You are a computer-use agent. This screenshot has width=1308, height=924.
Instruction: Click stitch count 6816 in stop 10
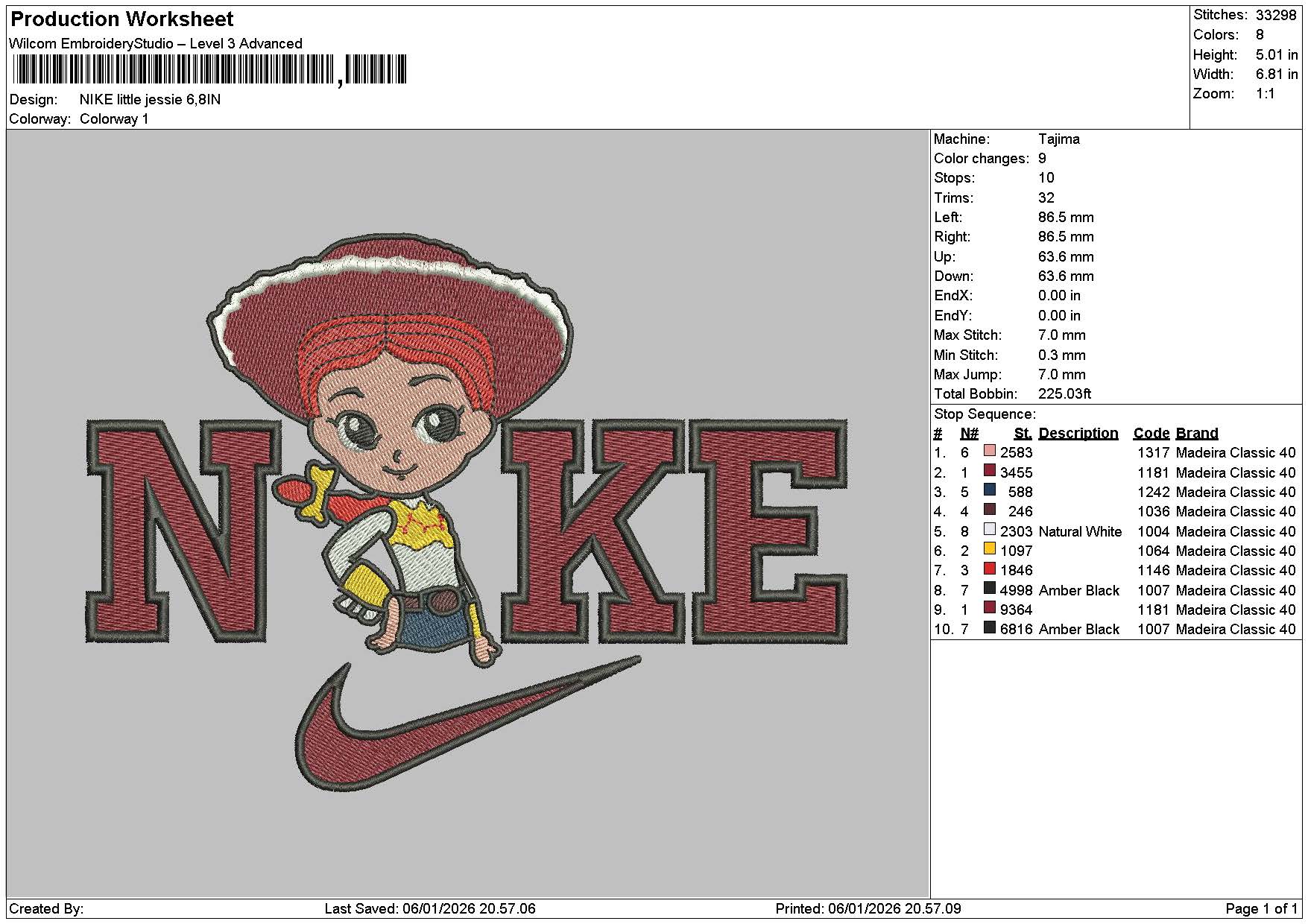1017,629
